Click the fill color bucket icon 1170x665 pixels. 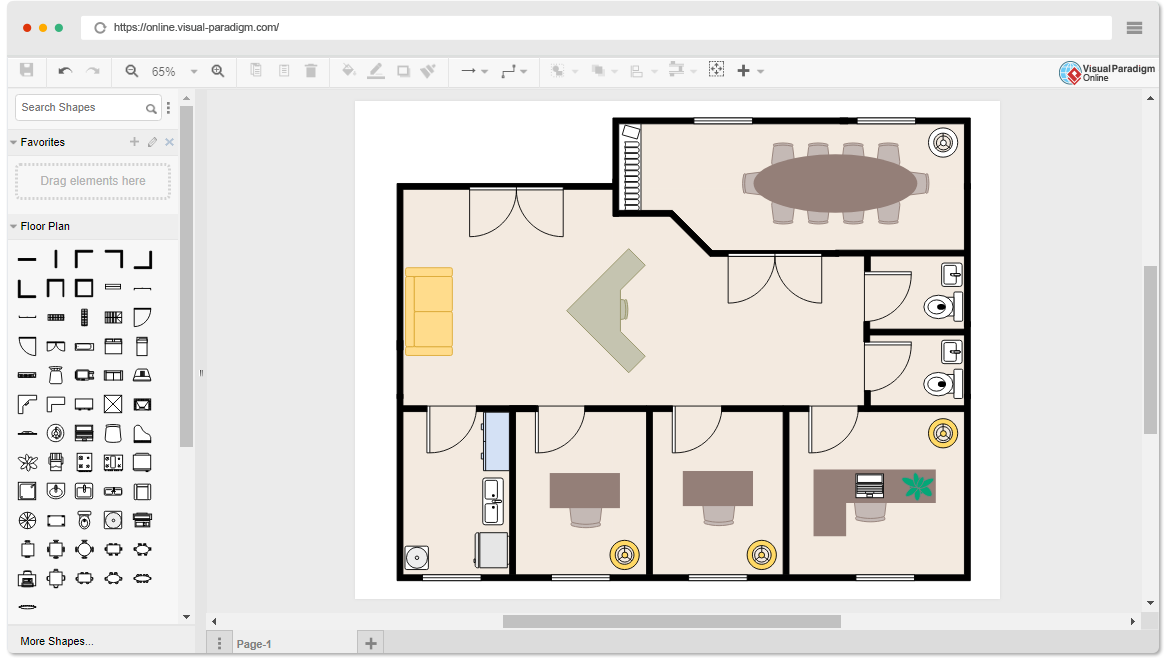348,71
